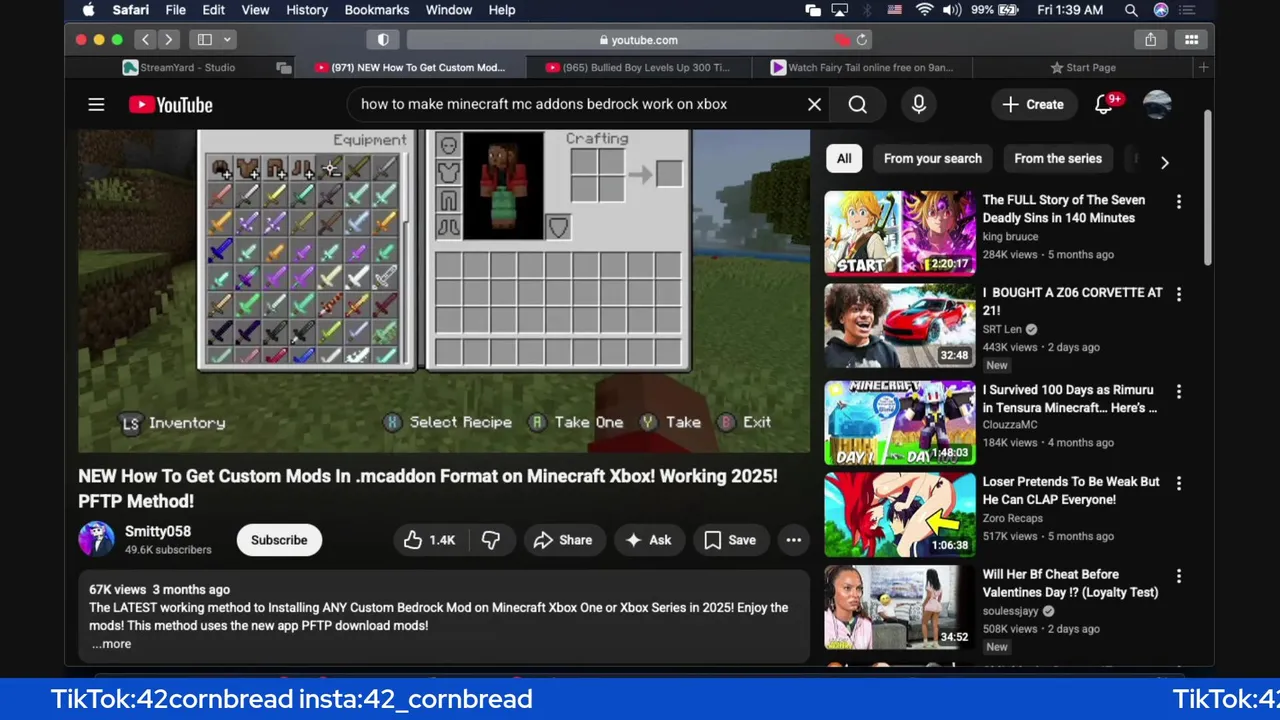Open options for Z06 Corvette video

pos(1179,294)
